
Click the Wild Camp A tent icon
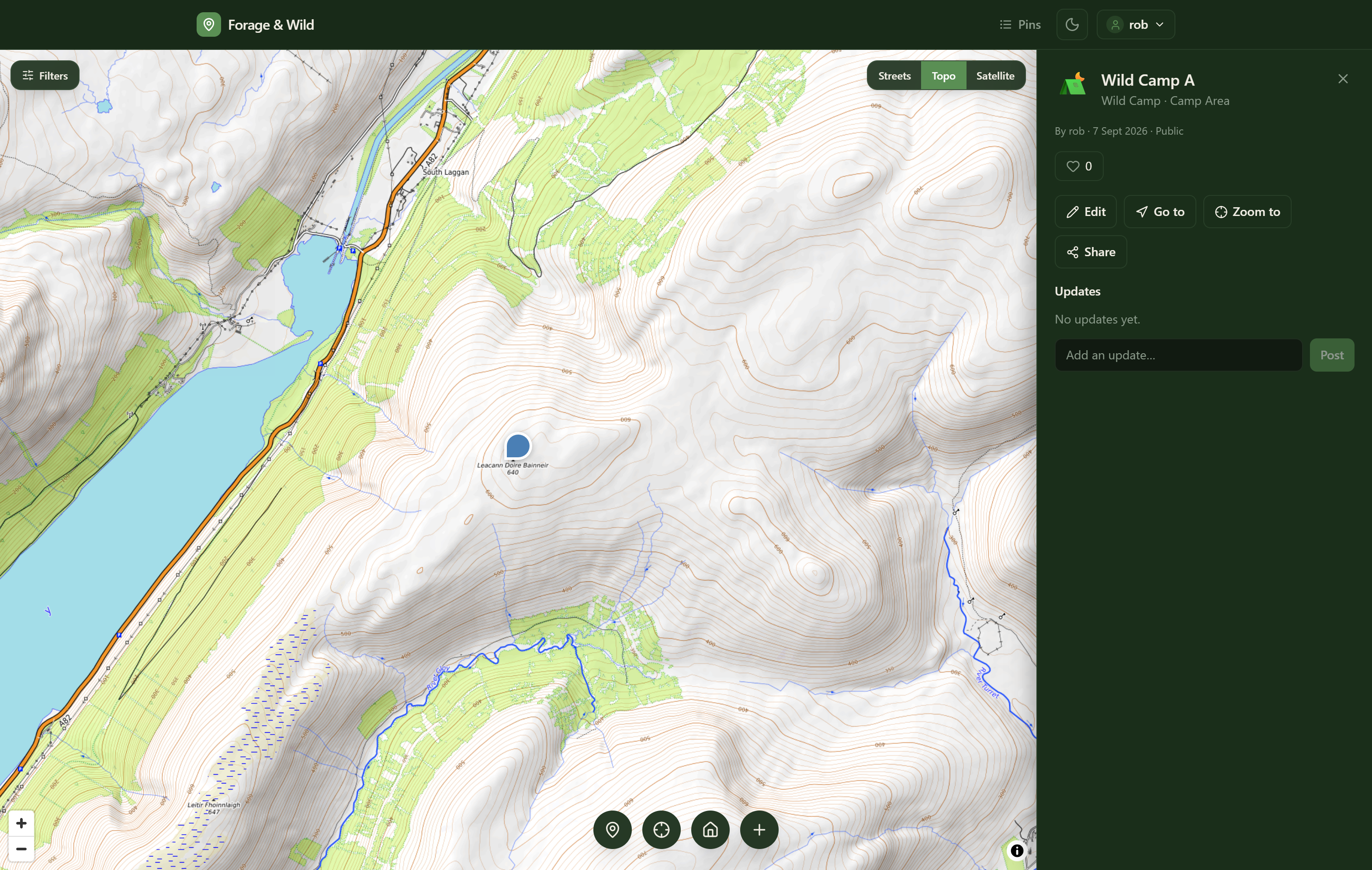tap(1073, 84)
